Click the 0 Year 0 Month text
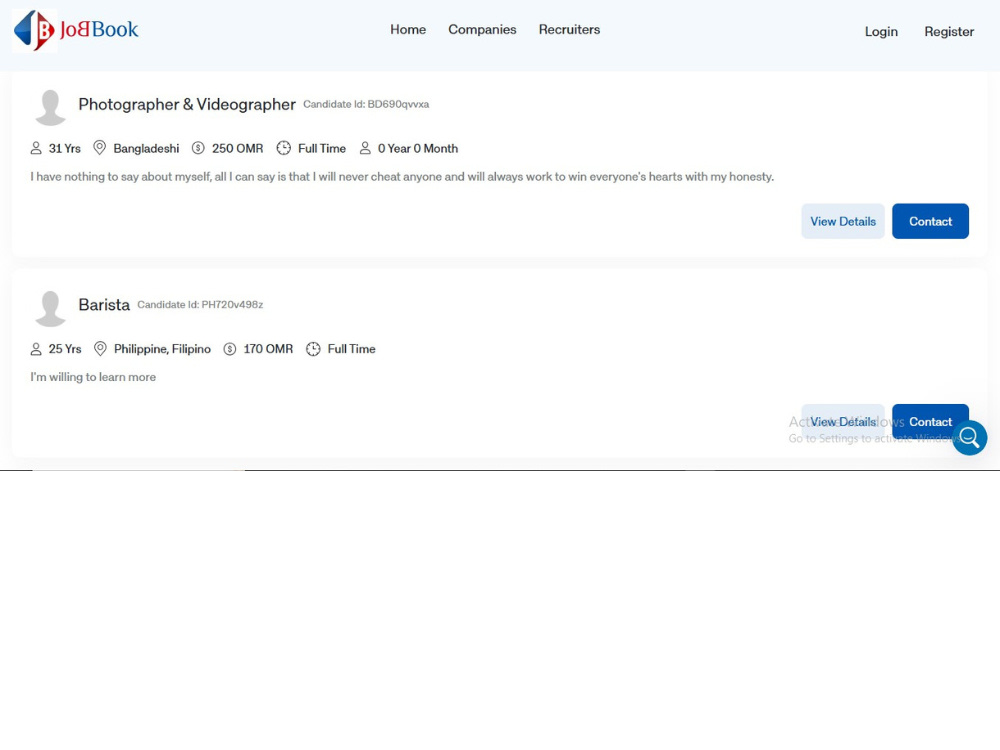 (418, 149)
